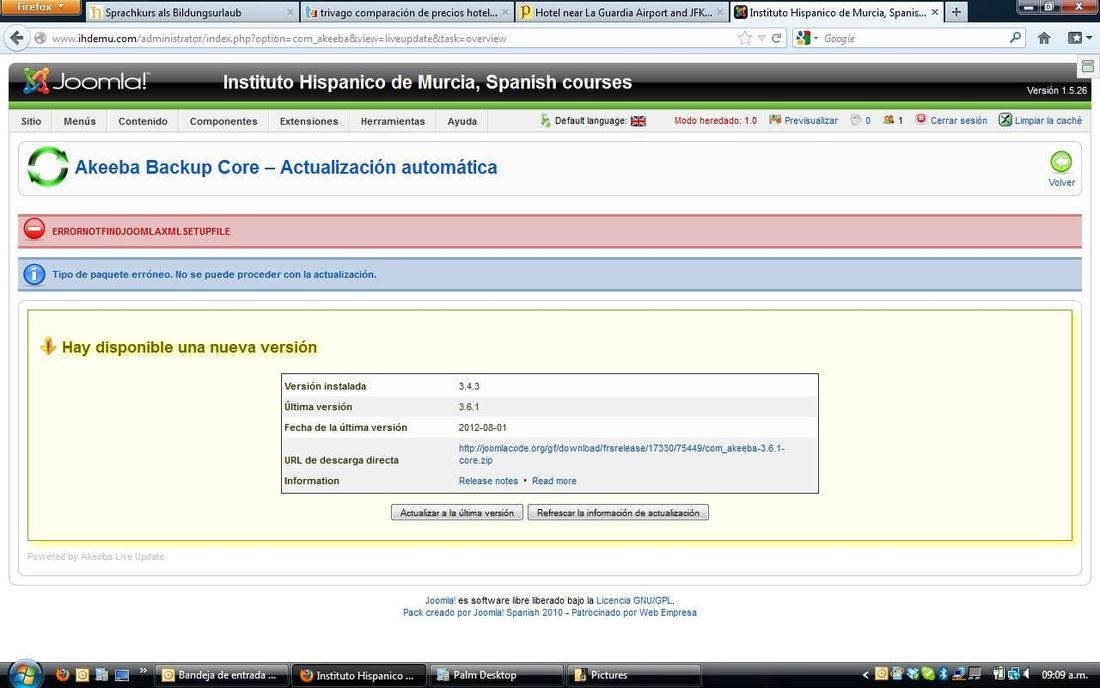Click the Show Desktop quick launch icon
The width and height of the screenshot is (1100, 688).
coord(122,675)
